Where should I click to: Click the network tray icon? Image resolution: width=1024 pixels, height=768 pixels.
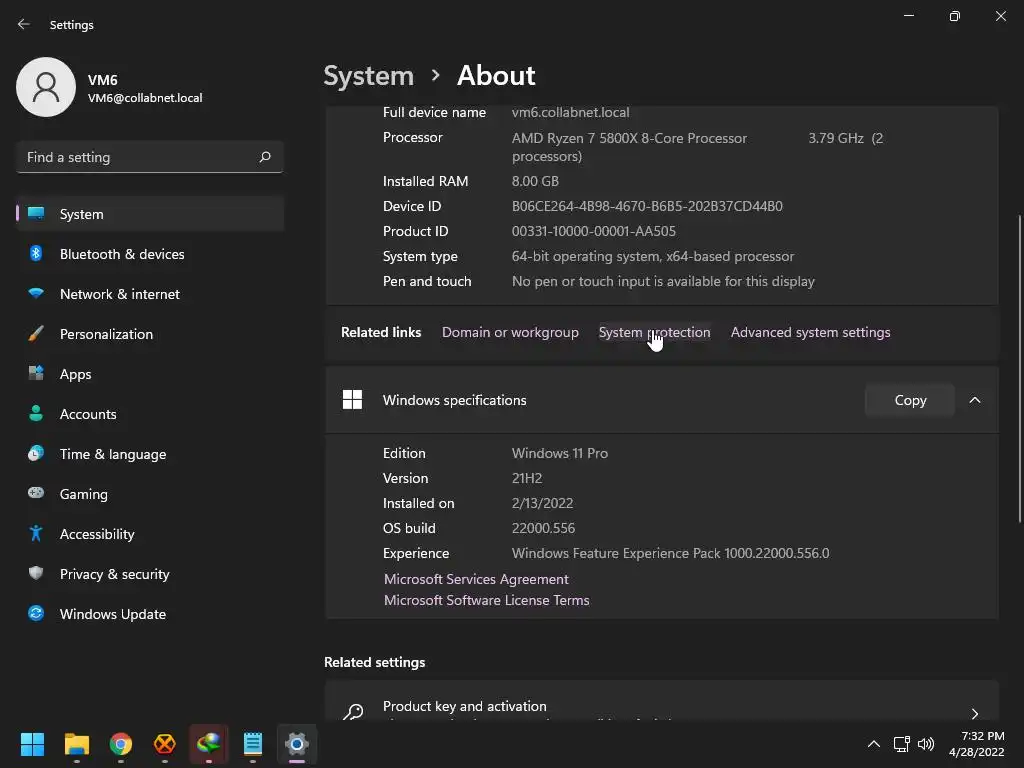coord(902,744)
